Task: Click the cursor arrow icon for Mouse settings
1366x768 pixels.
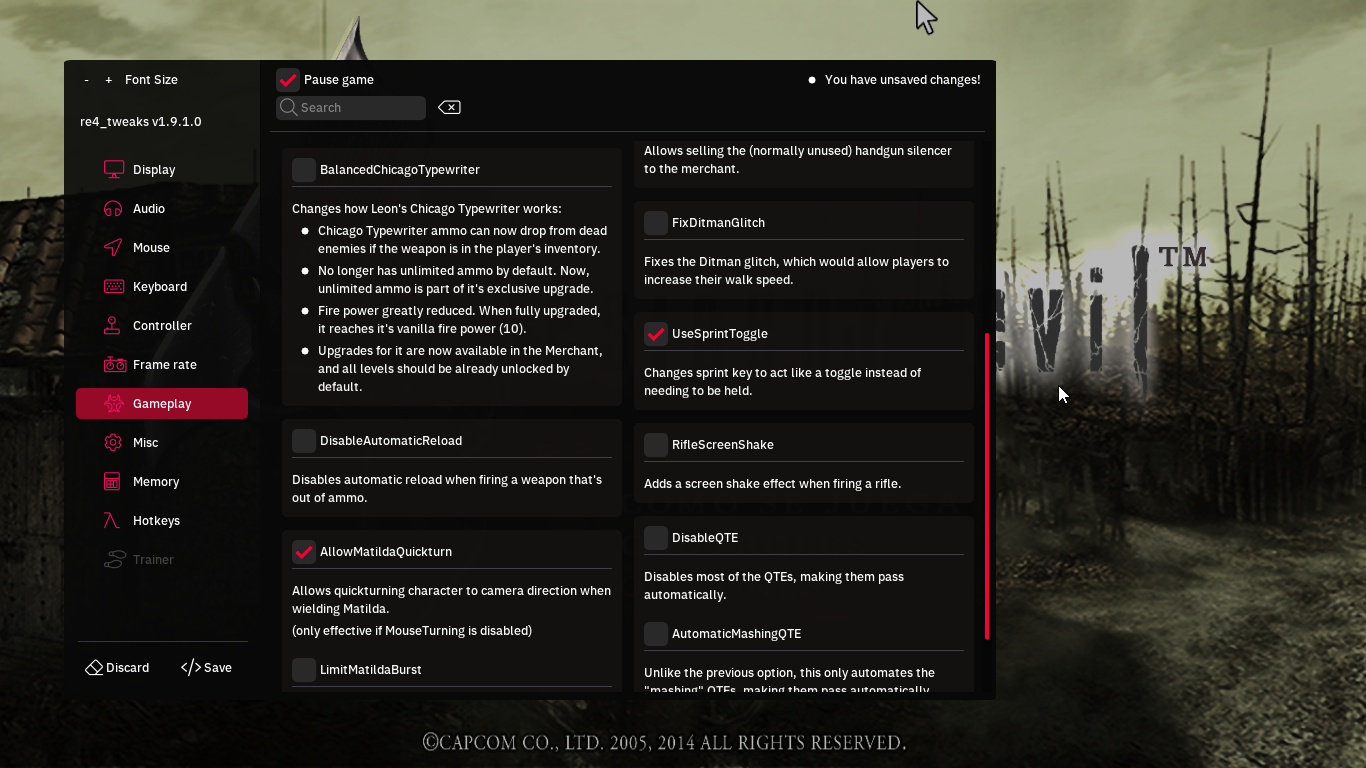Action: [114, 248]
